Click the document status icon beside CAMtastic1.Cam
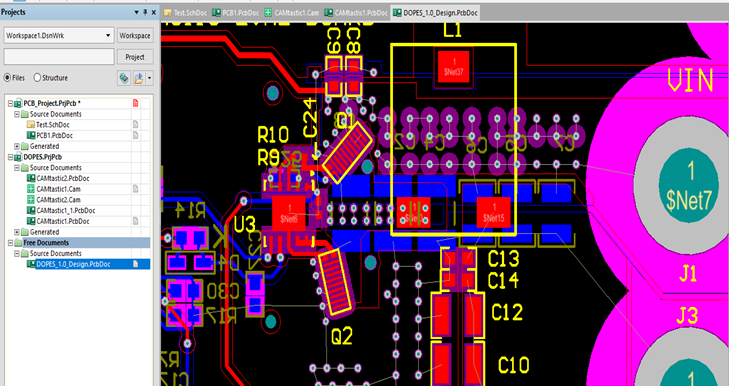Screen dimensions: 729x386 tap(136, 189)
